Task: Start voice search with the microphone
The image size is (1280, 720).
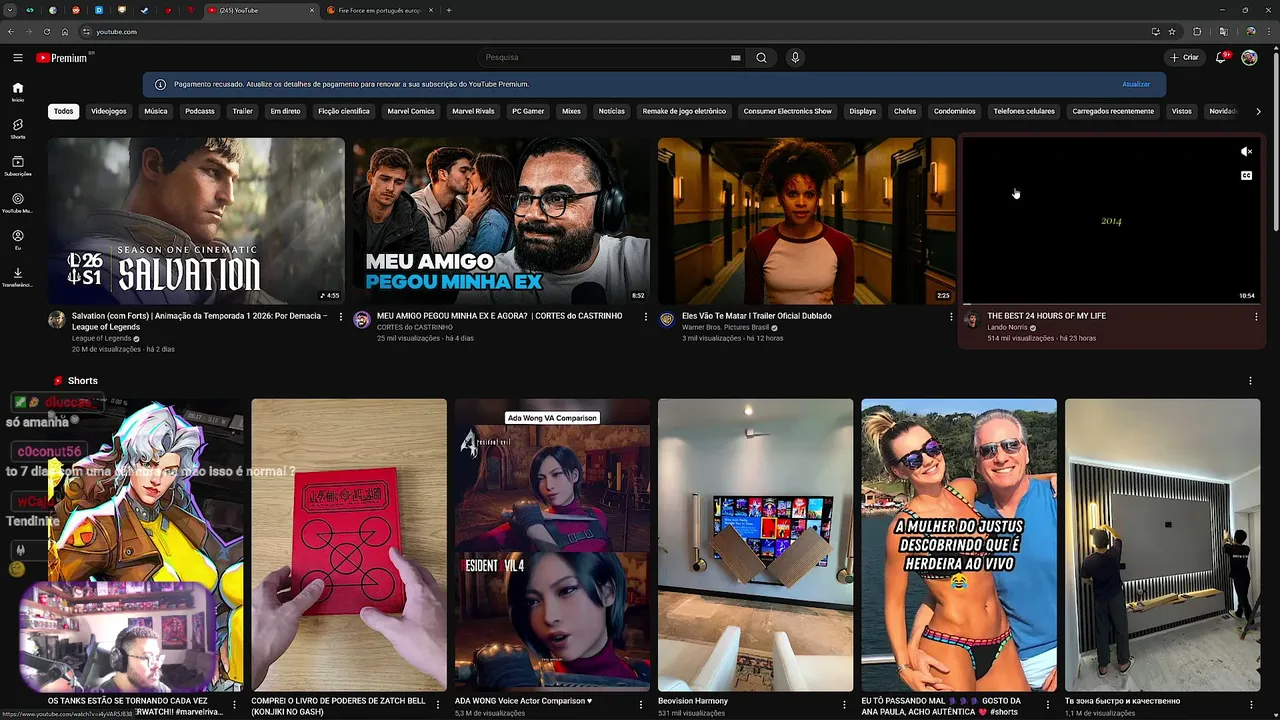Action: coord(795,58)
